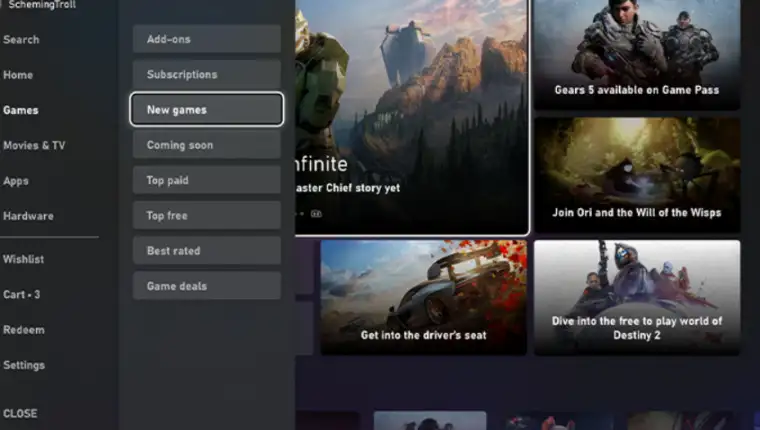This screenshot has height=430, width=760.
Task: Open the Best rated category
Action: [207, 251]
